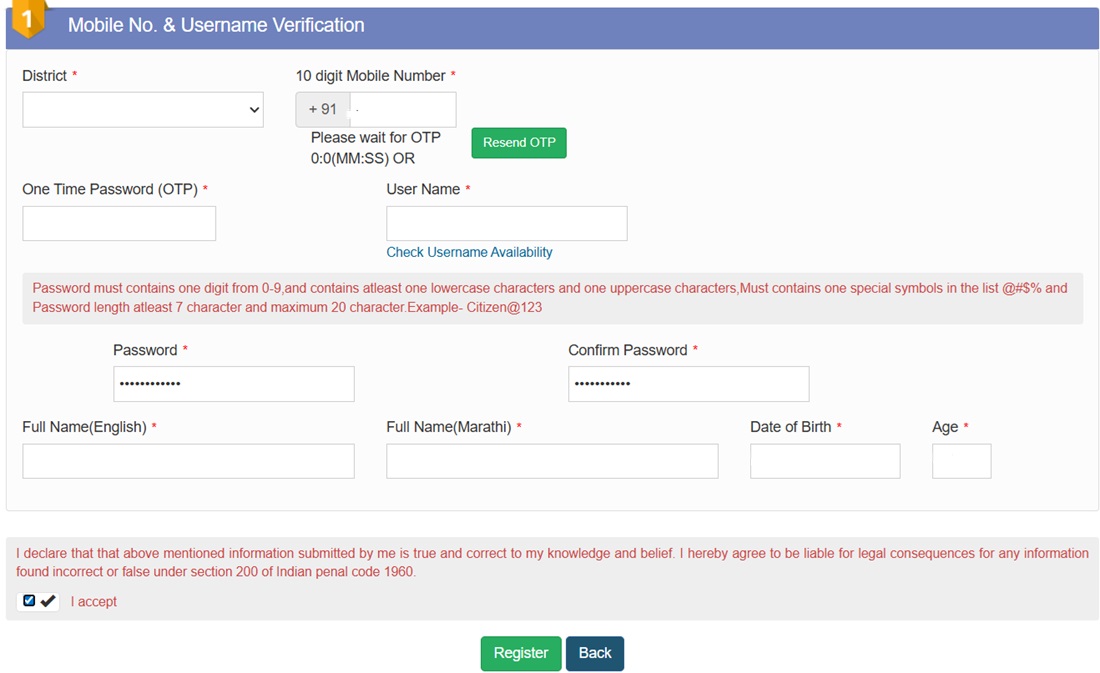
Task: Click into the Confirm Password field
Action: [x=688, y=384]
